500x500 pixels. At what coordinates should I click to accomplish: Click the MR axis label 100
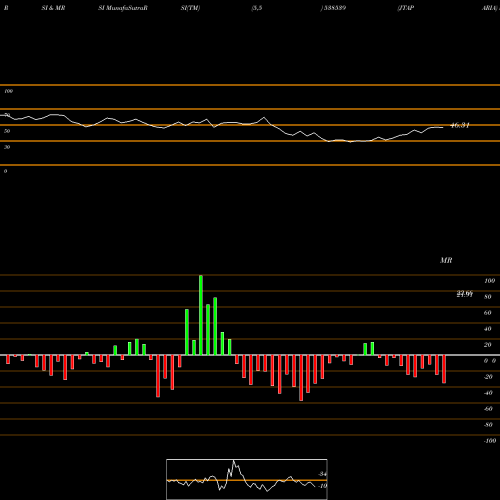(x=490, y=281)
